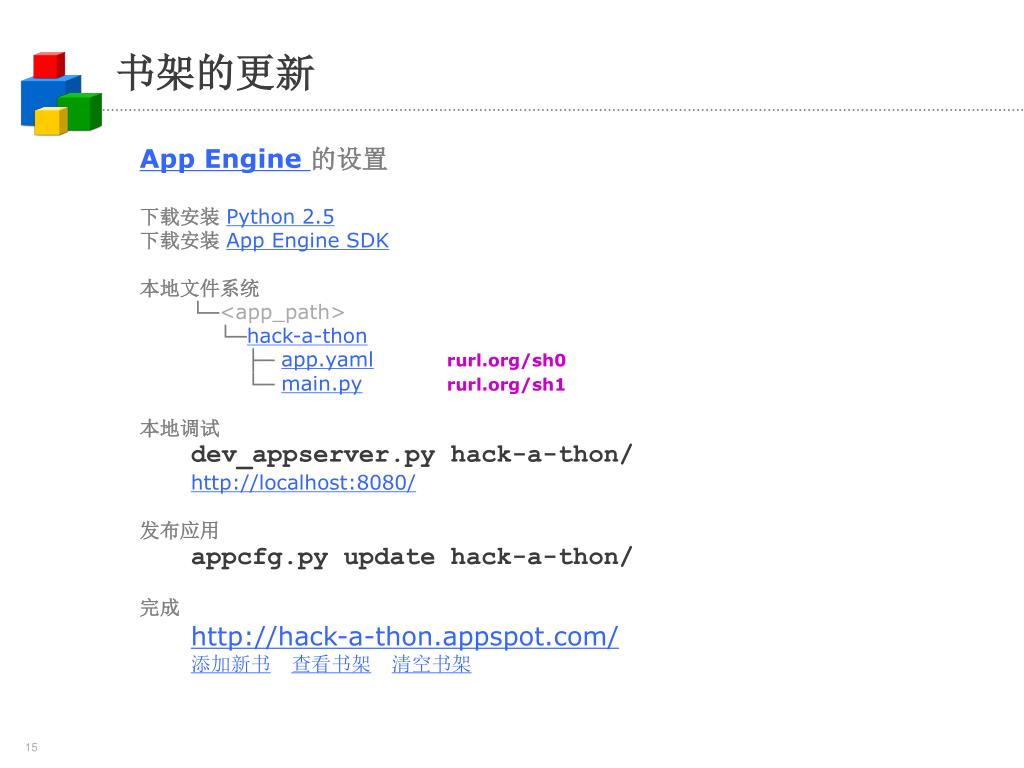
Task: Follow the Python 2.5 download link
Action: coord(280,217)
